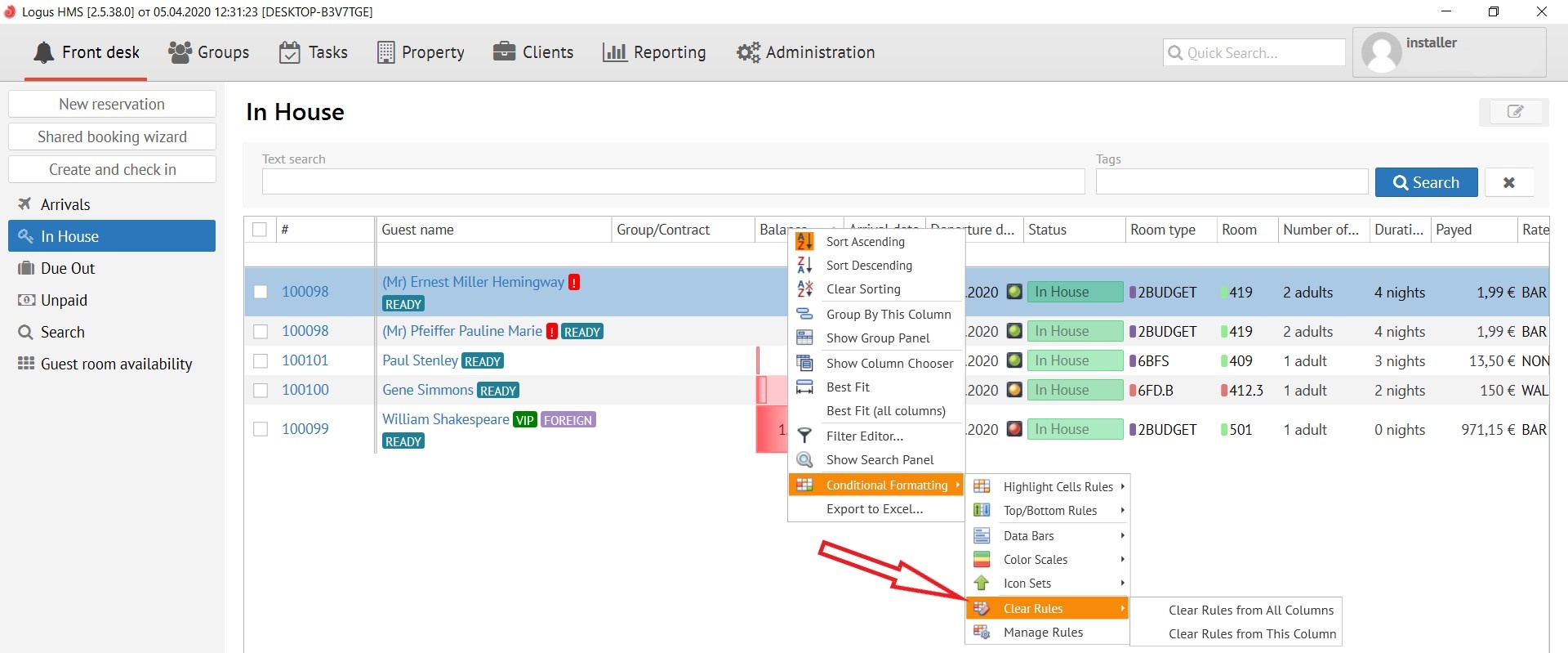1568x653 pixels.
Task: Click the edit pencil icon beside In House title
Action: pos(1514,112)
